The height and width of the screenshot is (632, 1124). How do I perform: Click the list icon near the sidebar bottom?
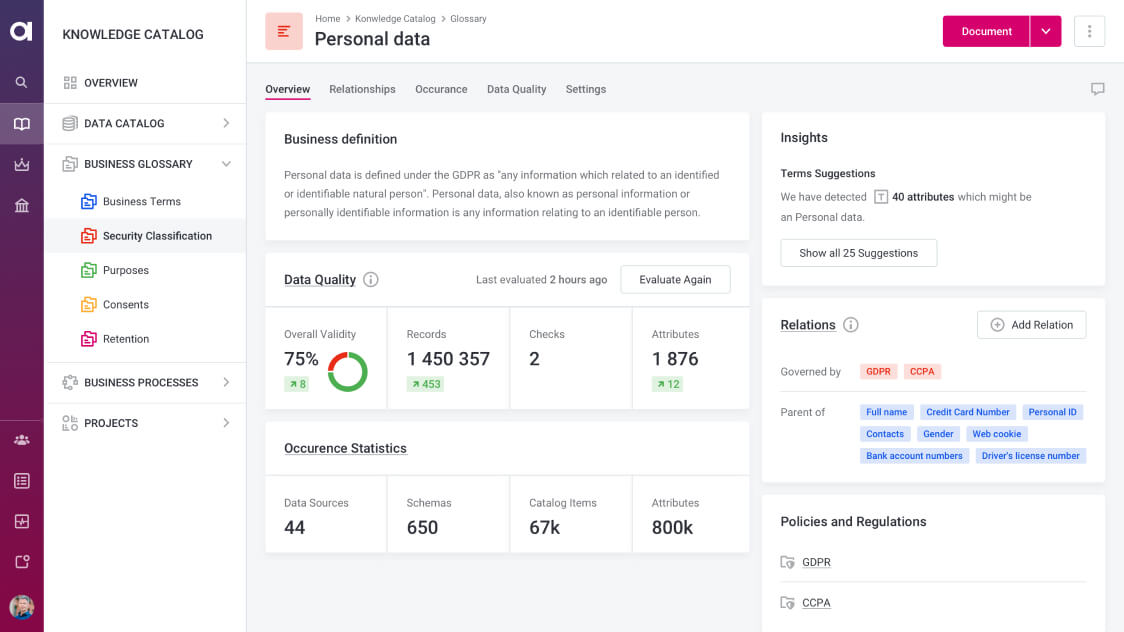pos(21,479)
